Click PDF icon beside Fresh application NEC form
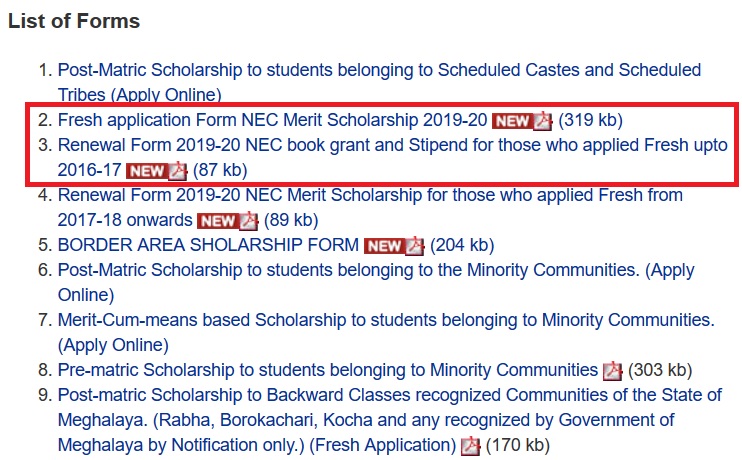 (543, 121)
